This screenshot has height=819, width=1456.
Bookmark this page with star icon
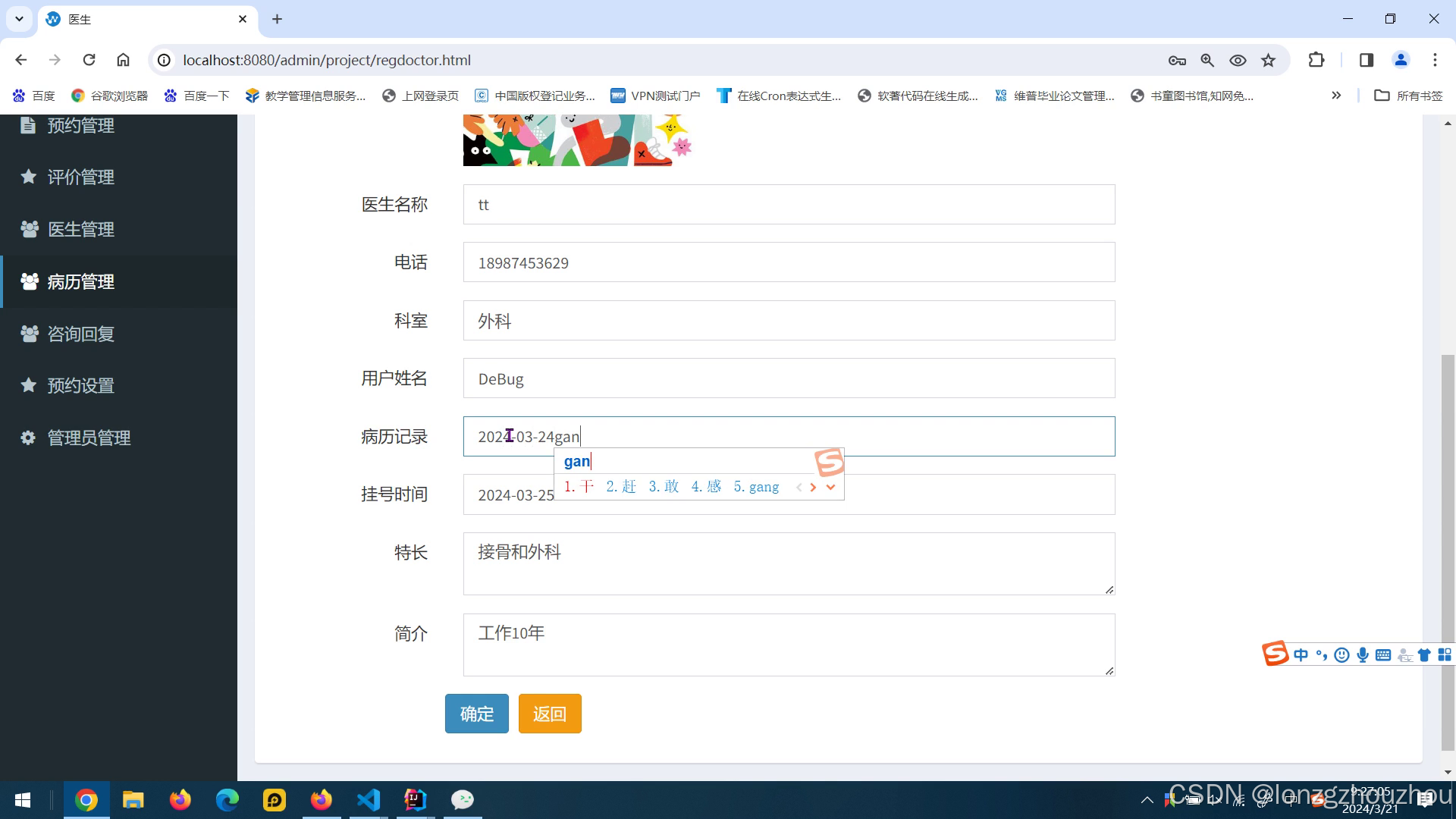[x=1268, y=60]
